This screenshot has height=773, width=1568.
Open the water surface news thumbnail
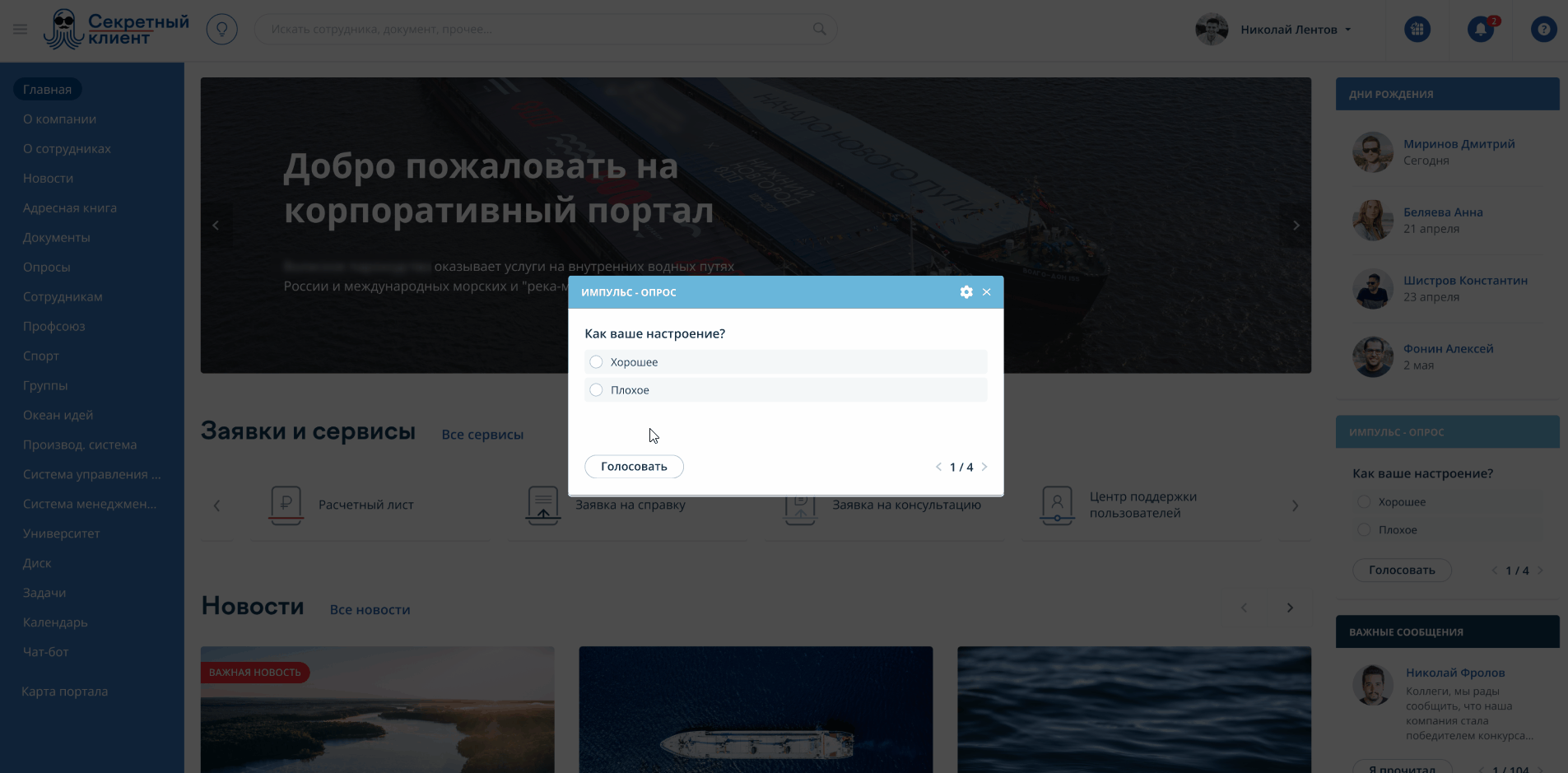pyautogui.click(x=1134, y=710)
